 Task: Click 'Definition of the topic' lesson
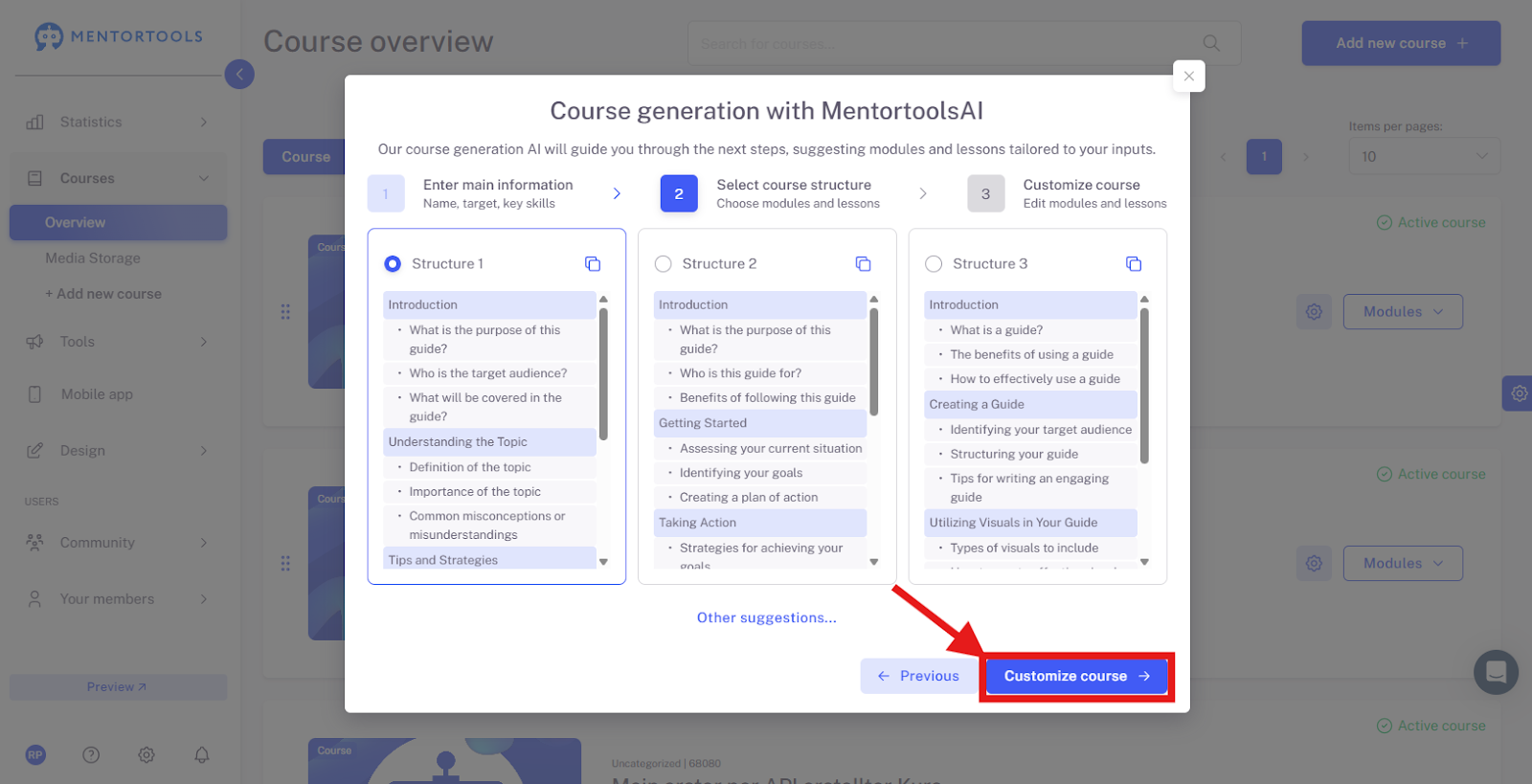point(470,467)
